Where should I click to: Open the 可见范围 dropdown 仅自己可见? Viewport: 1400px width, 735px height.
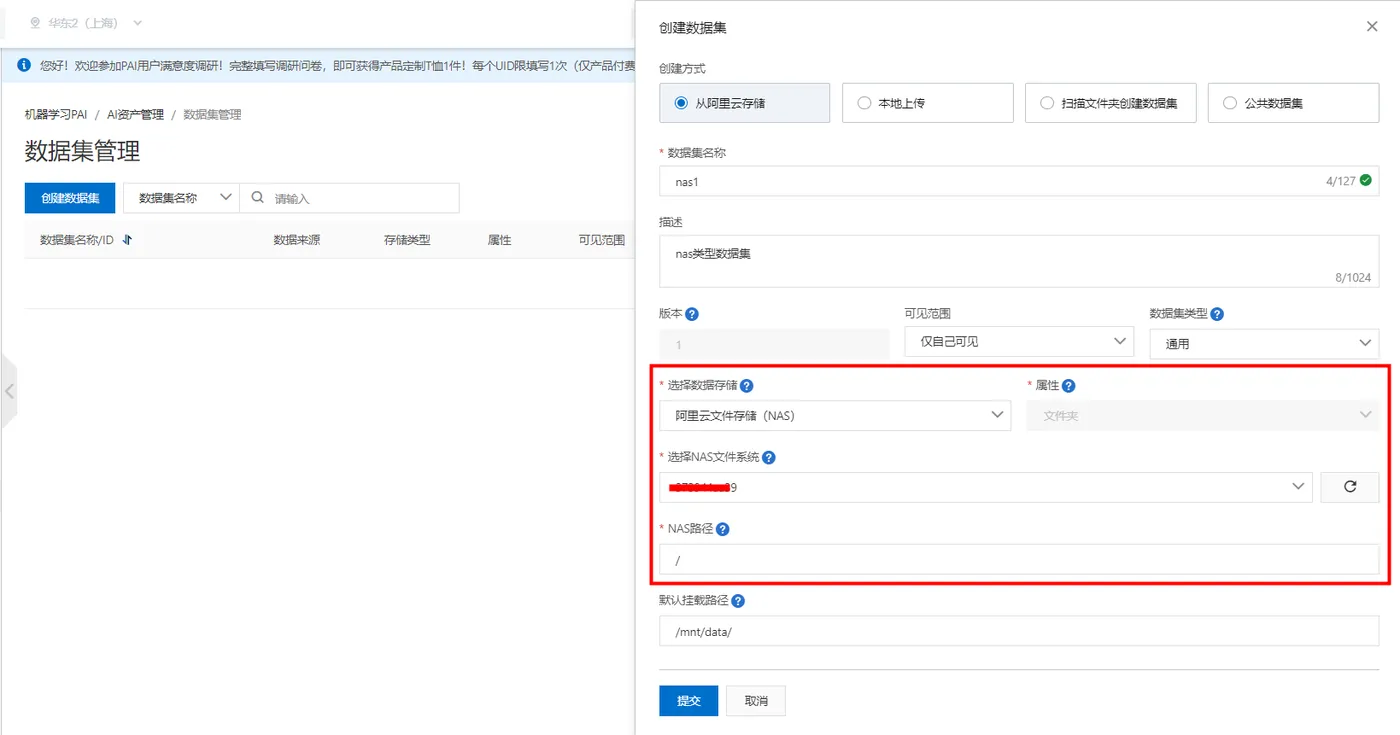click(x=1018, y=342)
